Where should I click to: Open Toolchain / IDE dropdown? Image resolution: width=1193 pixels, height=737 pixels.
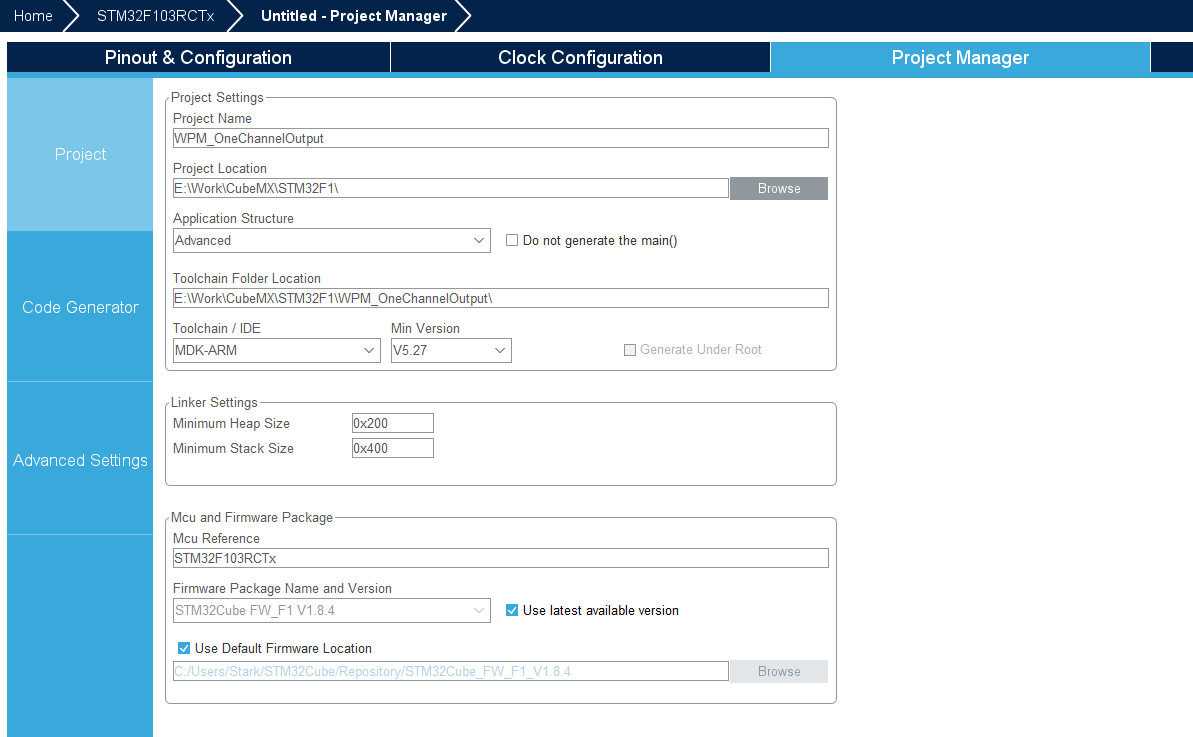[x=276, y=351]
